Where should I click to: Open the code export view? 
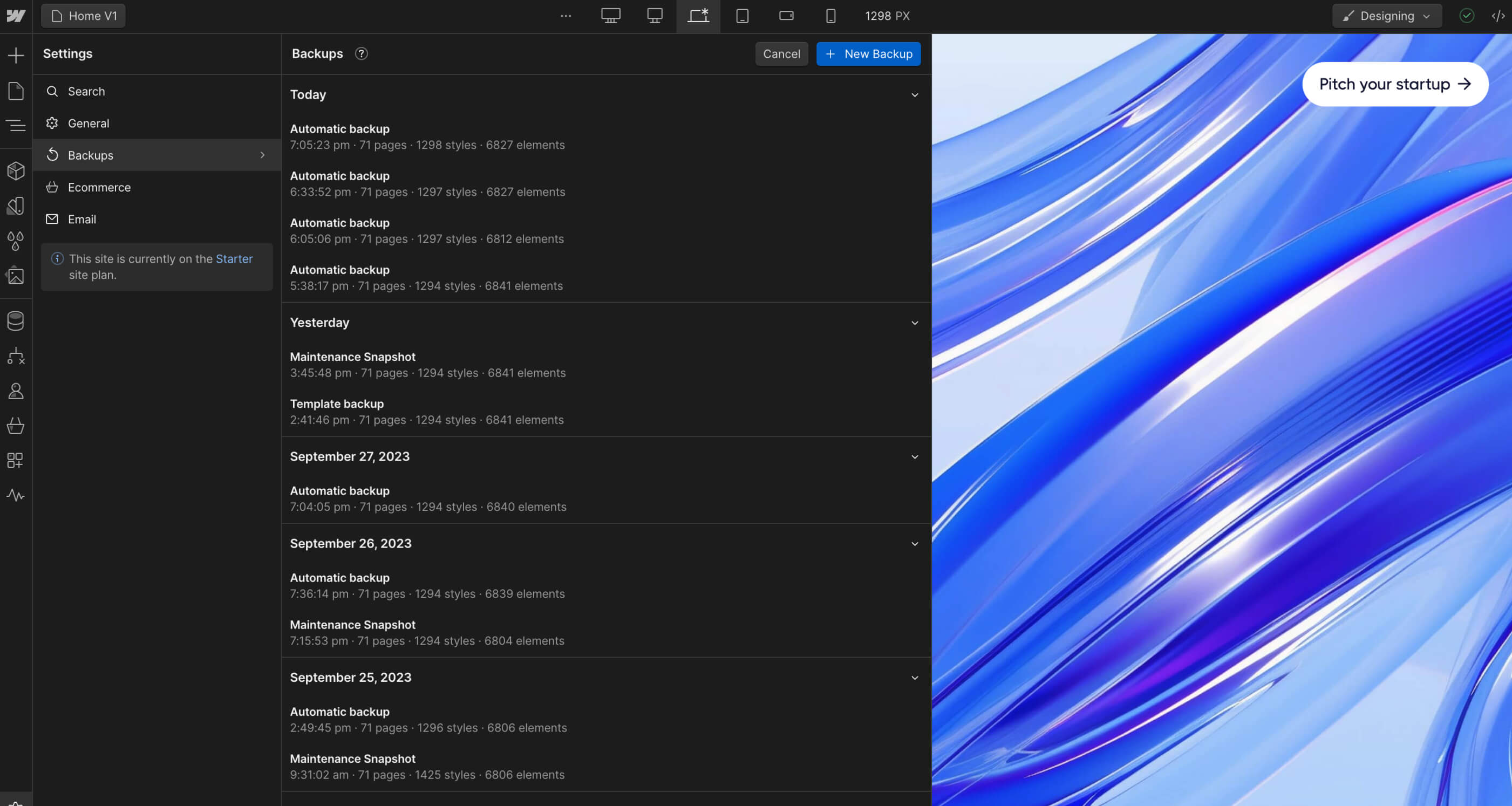pyautogui.click(x=1497, y=16)
